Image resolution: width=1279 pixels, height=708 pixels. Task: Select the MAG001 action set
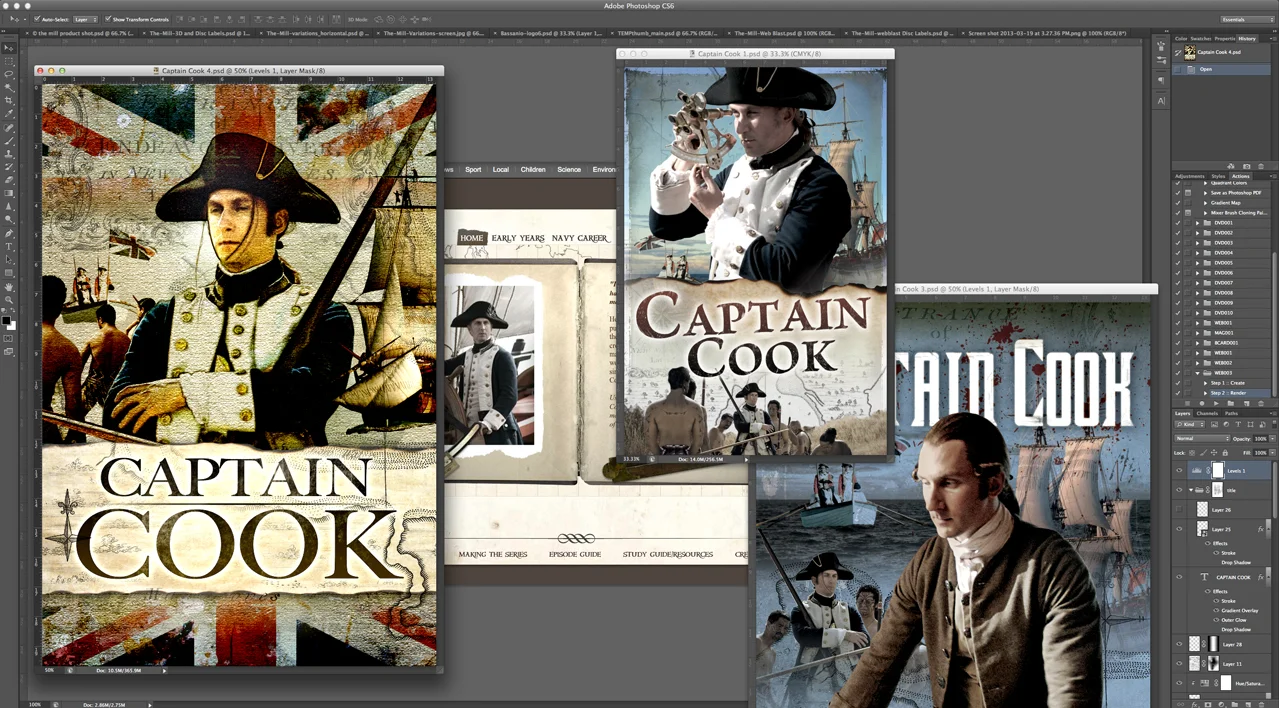point(1222,333)
